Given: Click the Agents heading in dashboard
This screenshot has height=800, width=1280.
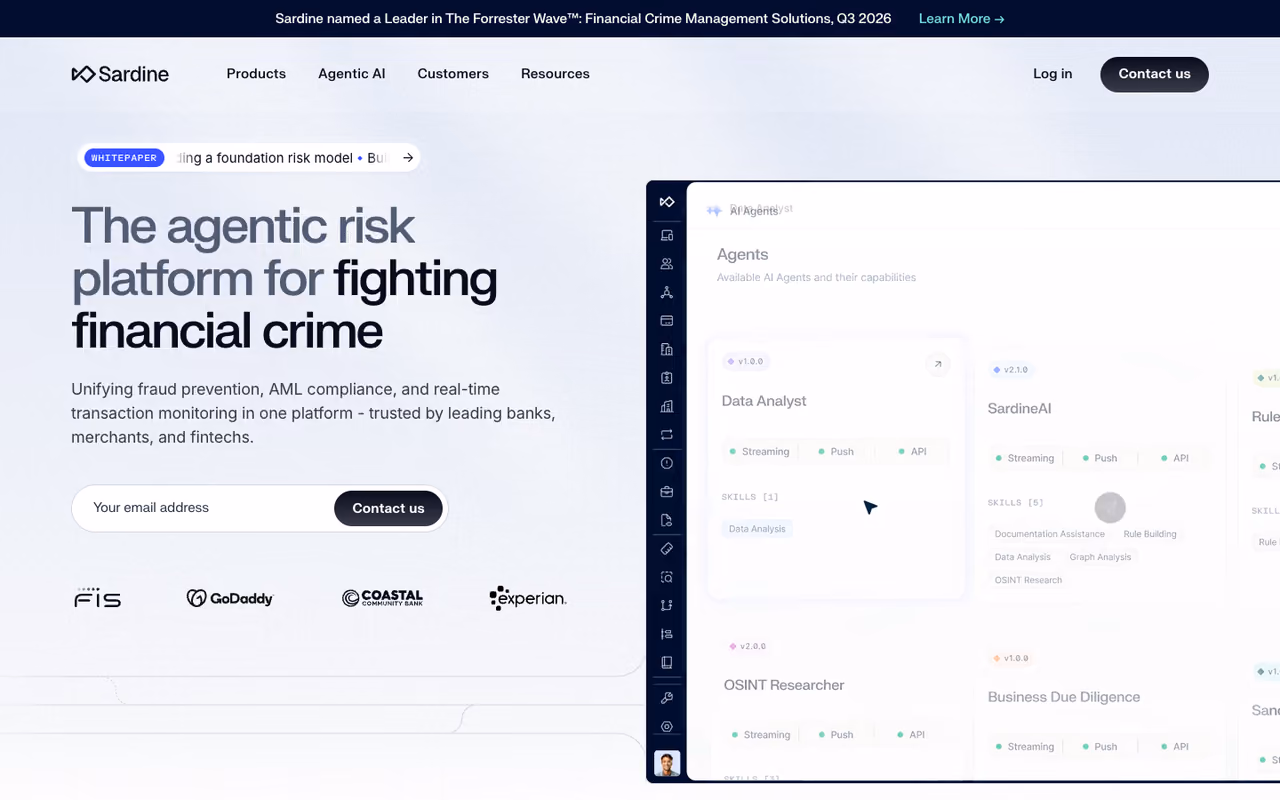Looking at the screenshot, I should pos(742,255).
